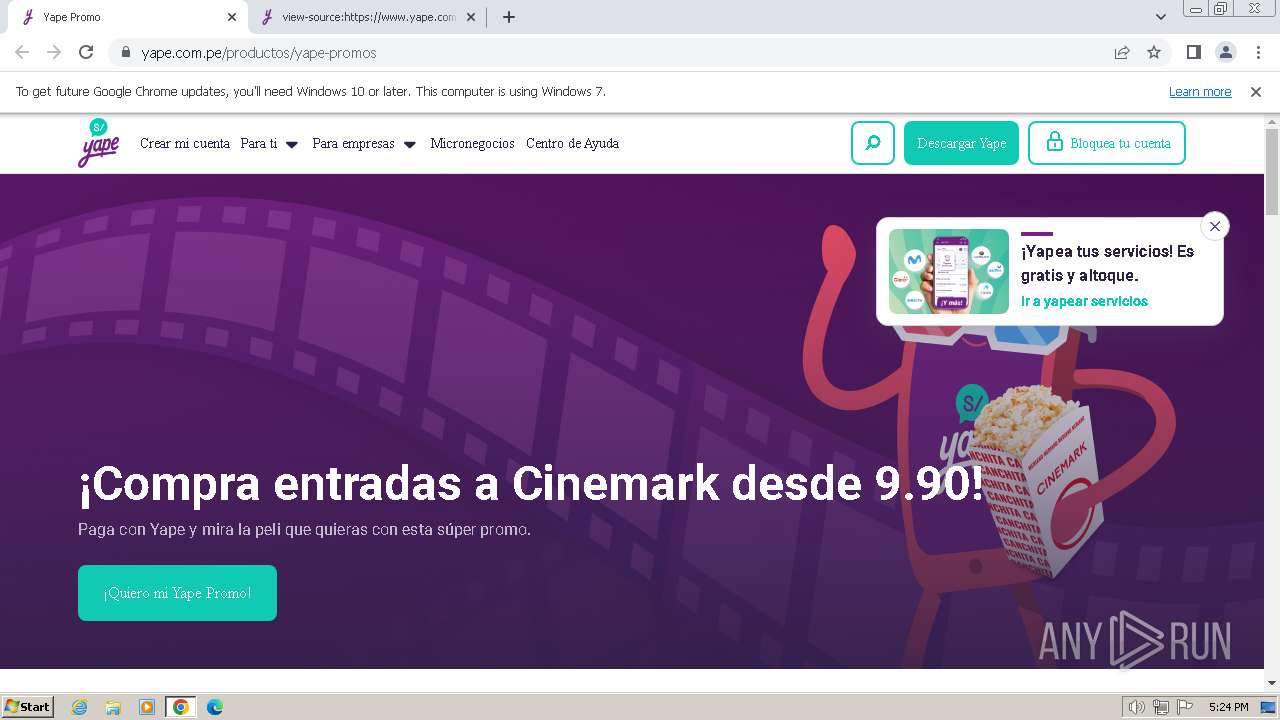Switch to the Yape Promo tab
Image resolution: width=1280 pixels, height=720 pixels.
[x=127, y=17]
